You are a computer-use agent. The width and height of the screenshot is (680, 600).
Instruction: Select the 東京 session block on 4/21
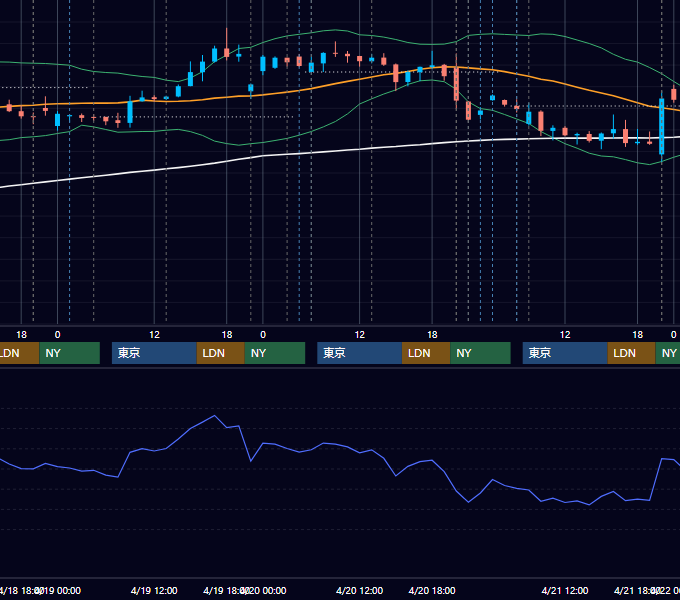coord(565,353)
